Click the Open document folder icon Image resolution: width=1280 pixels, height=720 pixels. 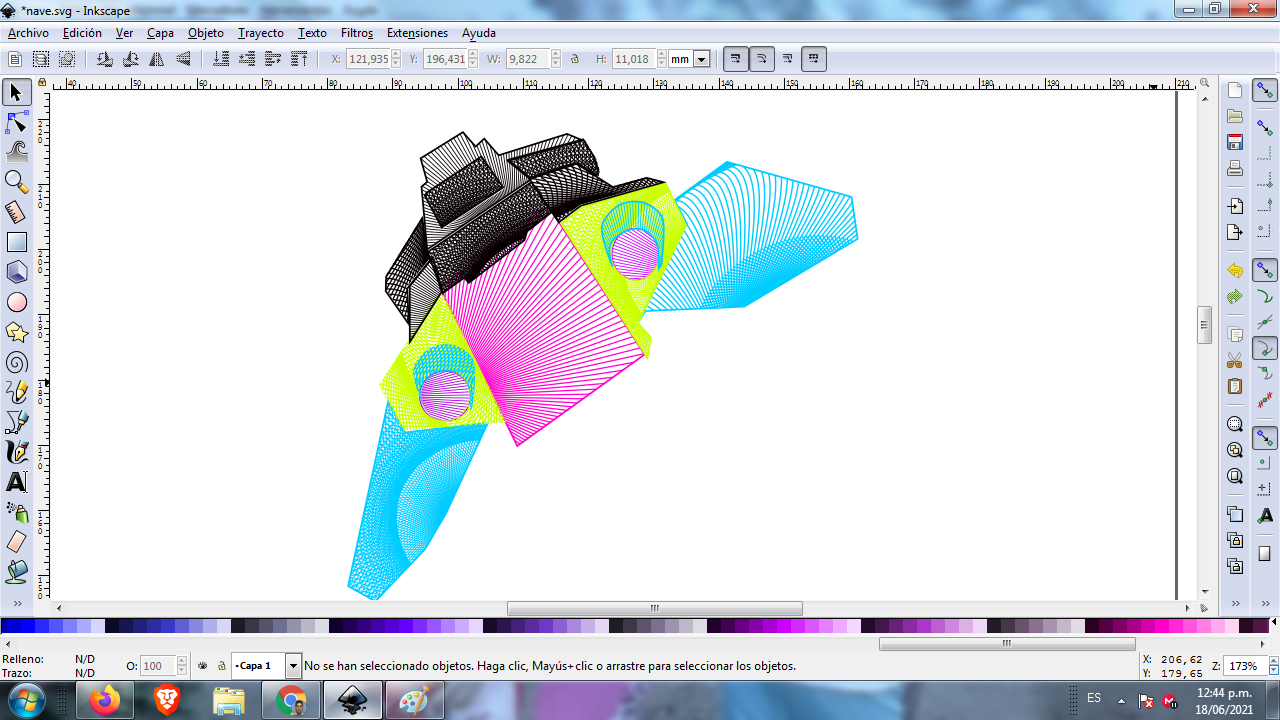pyautogui.click(x=1235, y=116)
